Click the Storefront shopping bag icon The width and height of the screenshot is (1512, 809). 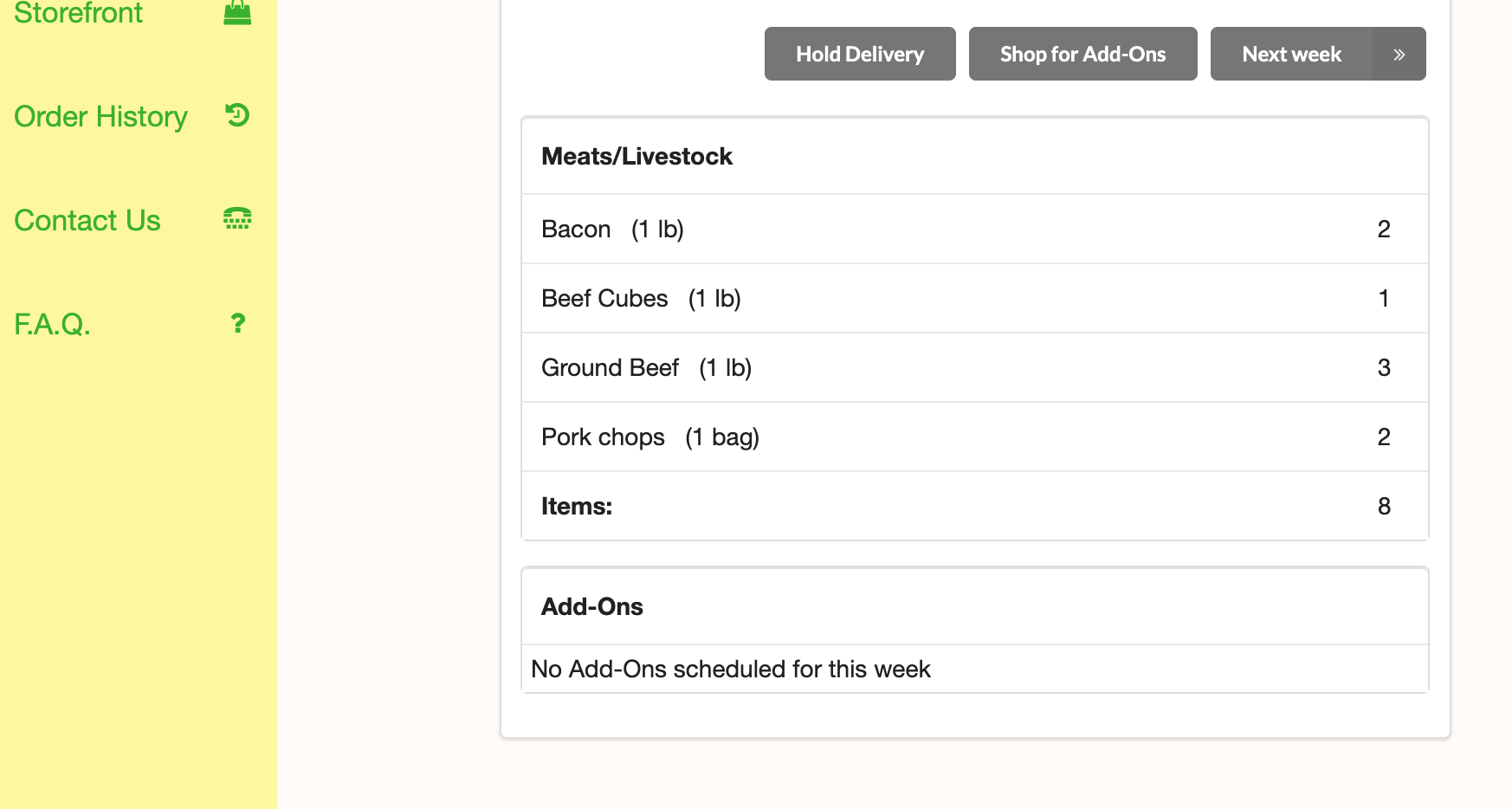pos(237,12)
